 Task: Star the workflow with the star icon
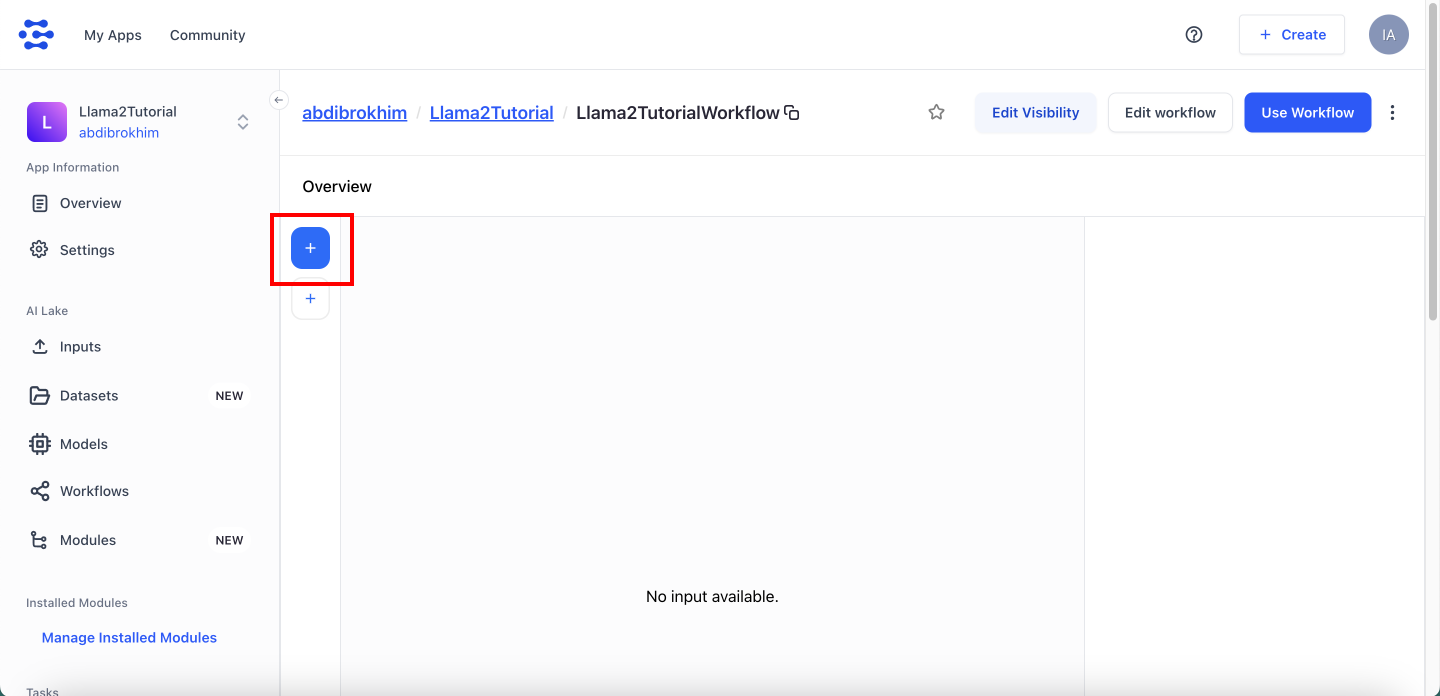pos(936,112)
